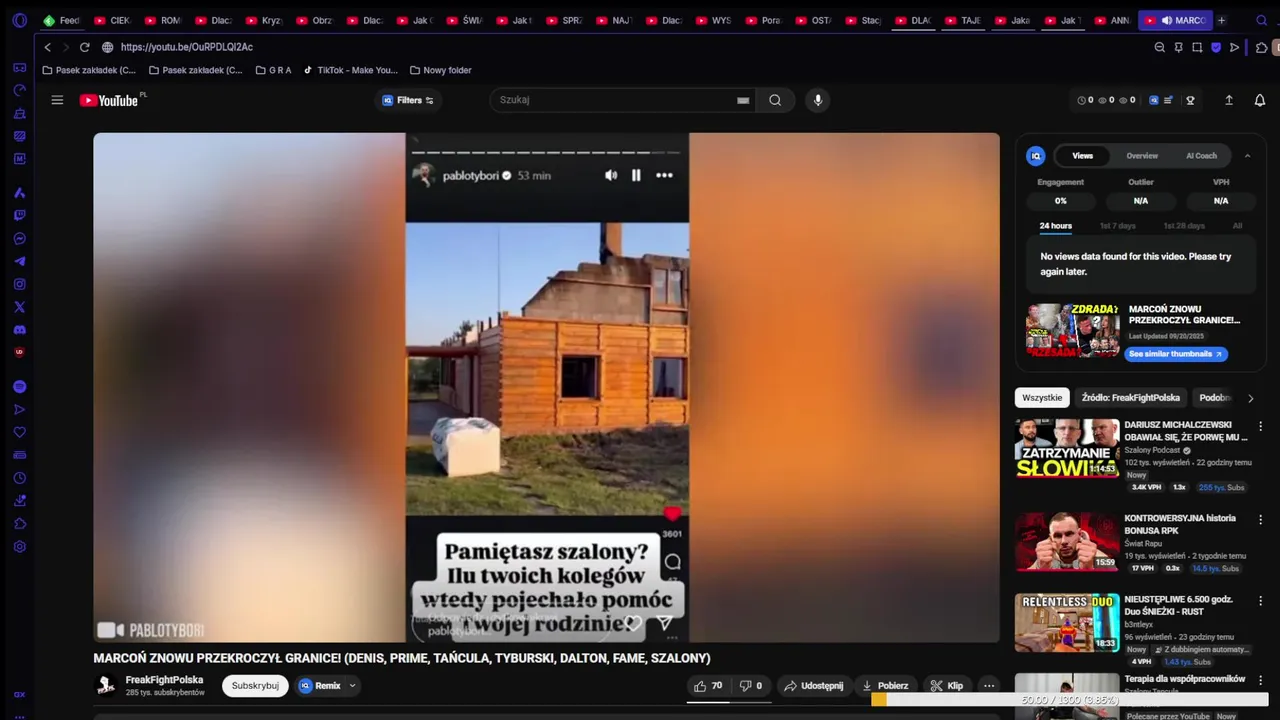
Task: Select the All time range
Action: 1237,226
